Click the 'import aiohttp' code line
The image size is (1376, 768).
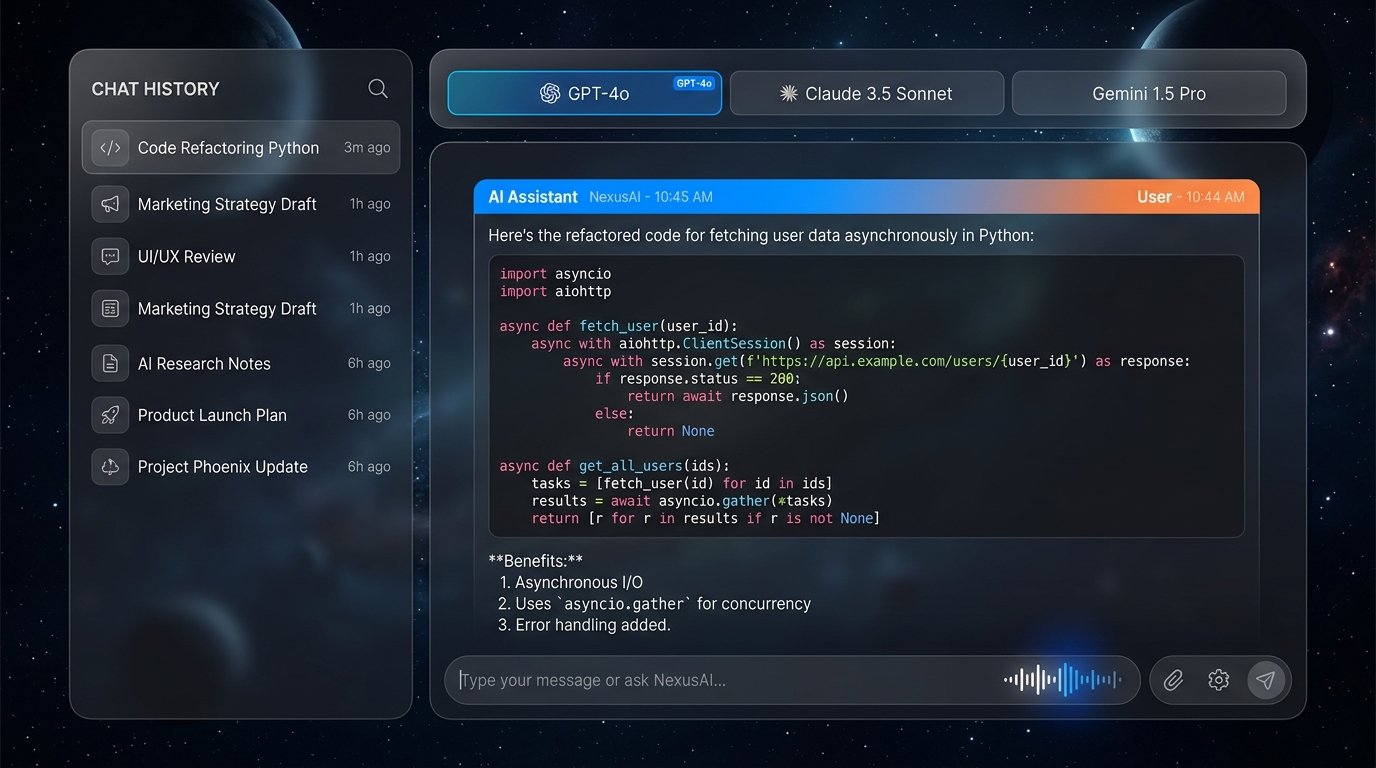(555, 292)
